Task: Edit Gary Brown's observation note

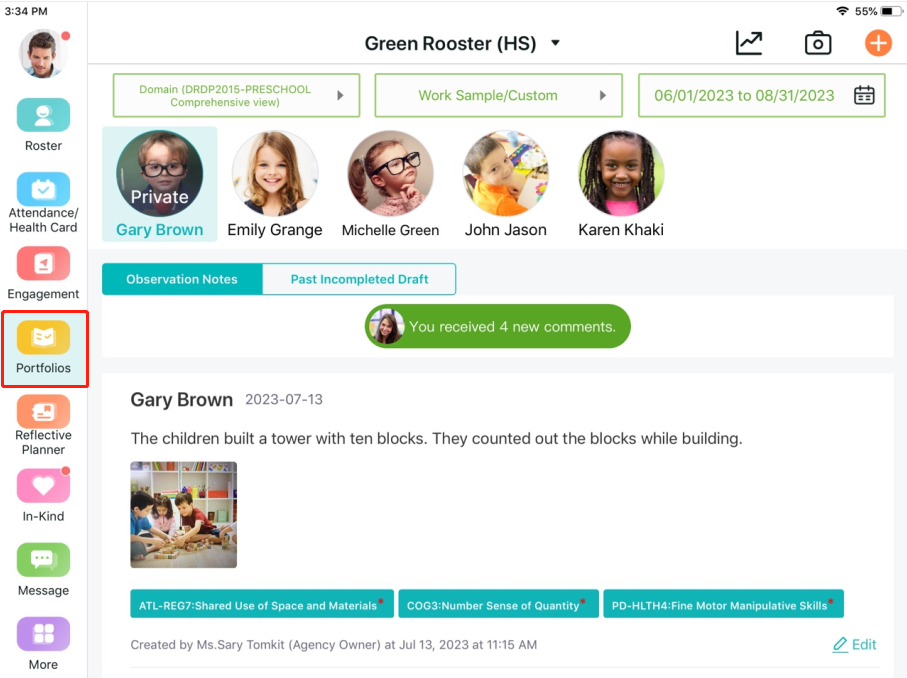Action: [x=854, y=644]
